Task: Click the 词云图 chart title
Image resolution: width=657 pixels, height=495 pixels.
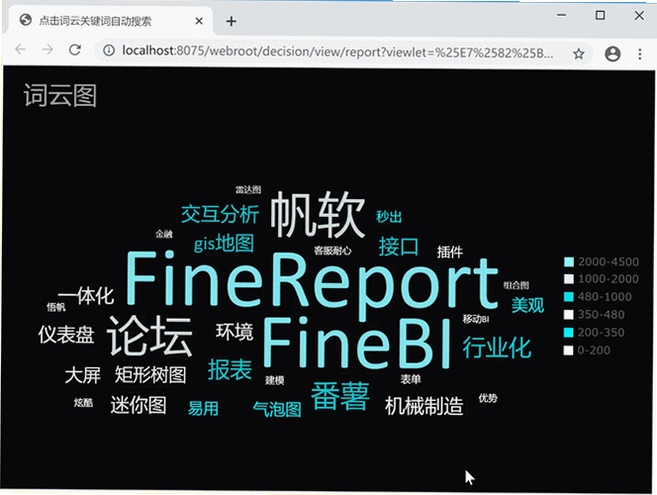Action: point(60,96)
